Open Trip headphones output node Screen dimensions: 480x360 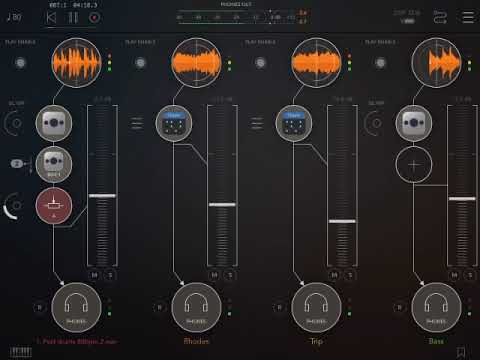(x=316, y=307)
